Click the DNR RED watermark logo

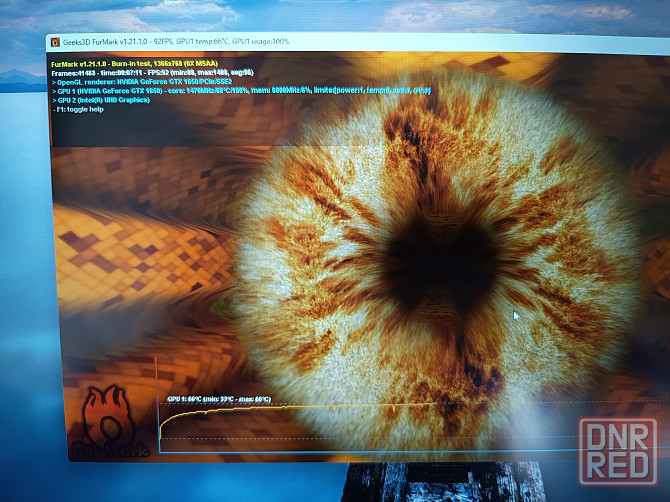tap(623, 450)
